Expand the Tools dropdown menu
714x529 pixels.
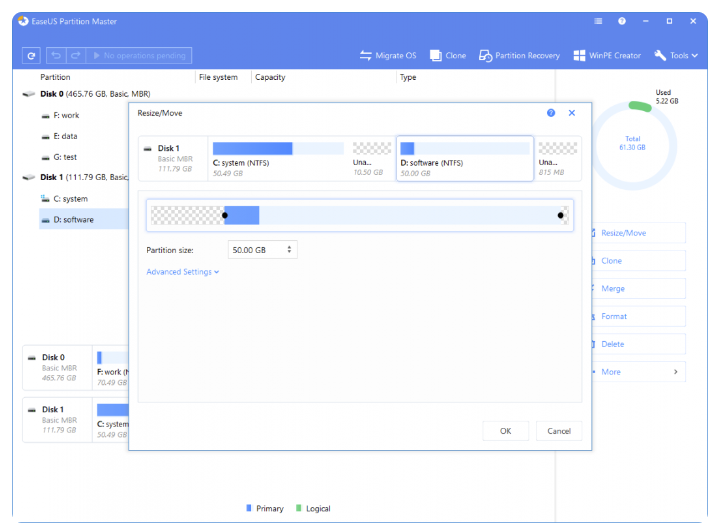(676, 56)
